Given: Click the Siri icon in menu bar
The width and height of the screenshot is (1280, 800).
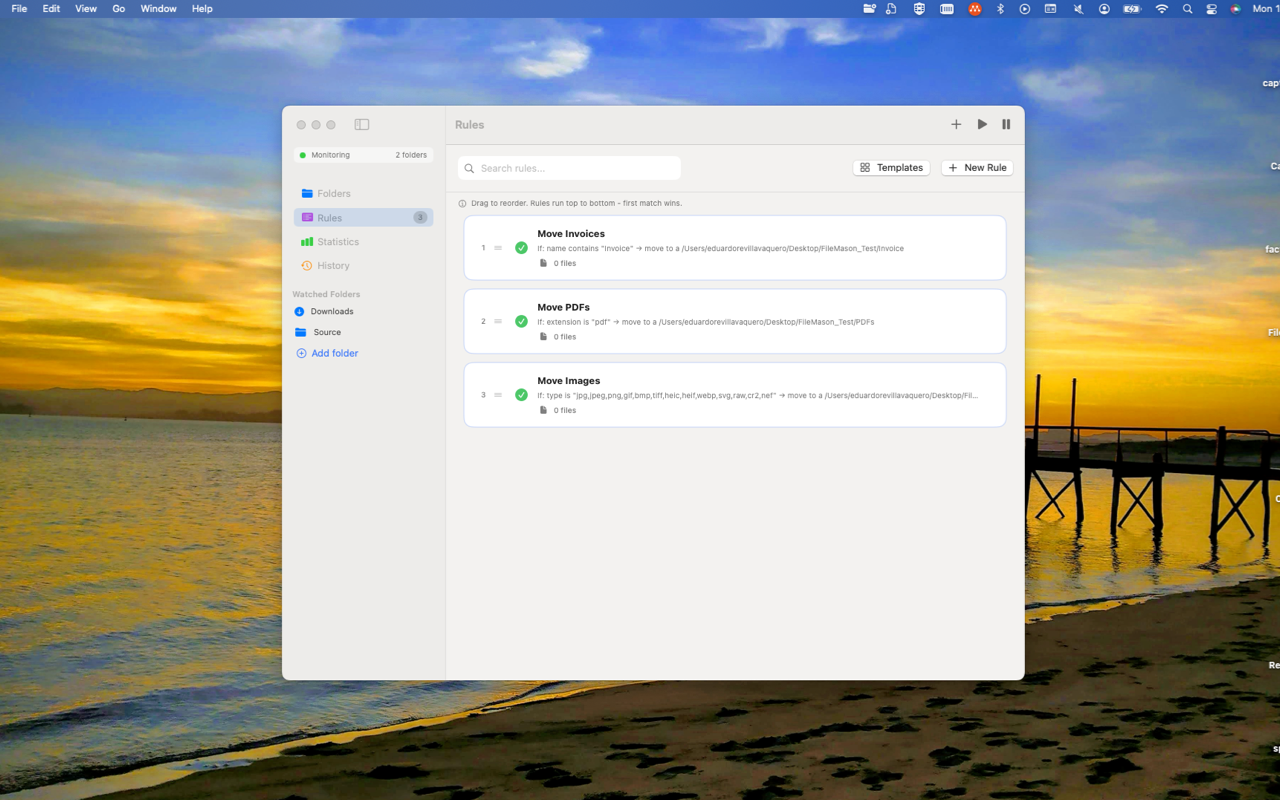Looking at the screenshot, I should [1236, 8].
